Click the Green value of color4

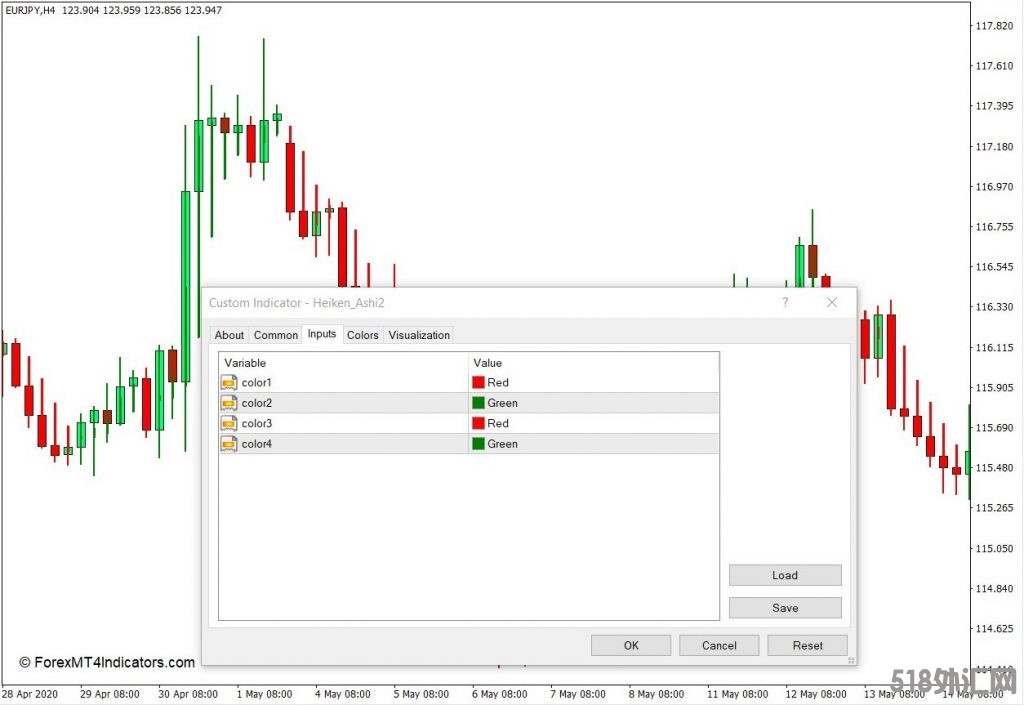pos(502,444)
